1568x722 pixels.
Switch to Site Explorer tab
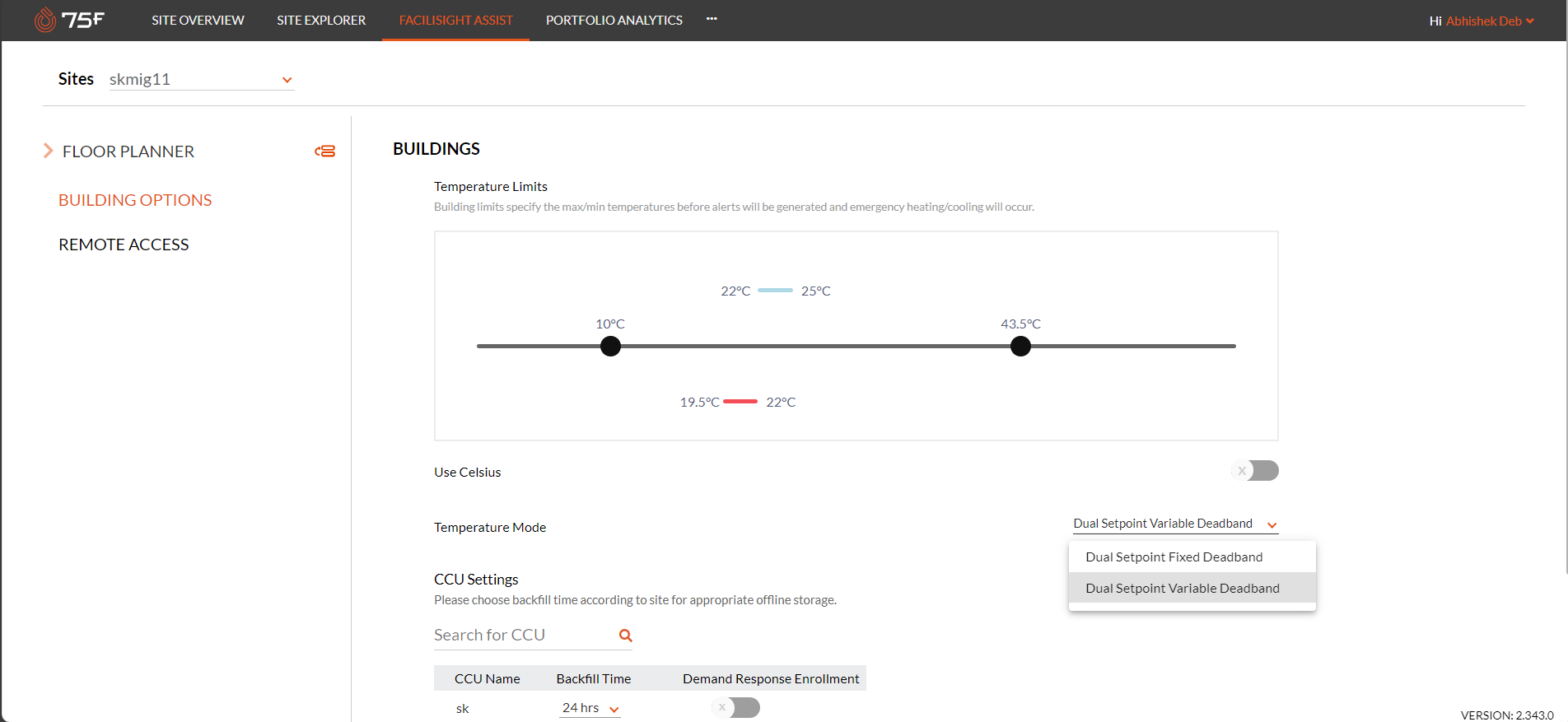321,20
